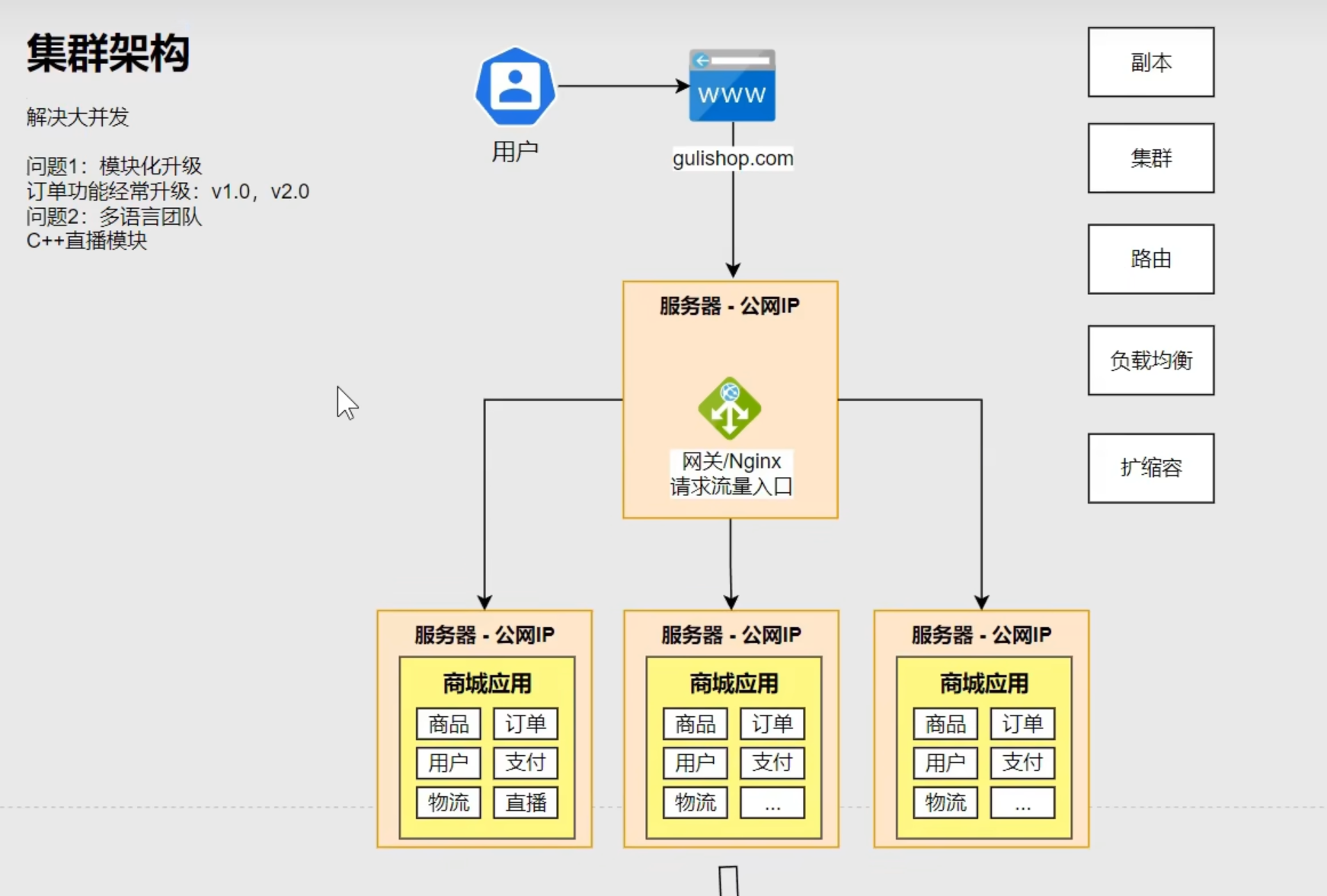Click the gulishop.com domain label

click(732, 158)
